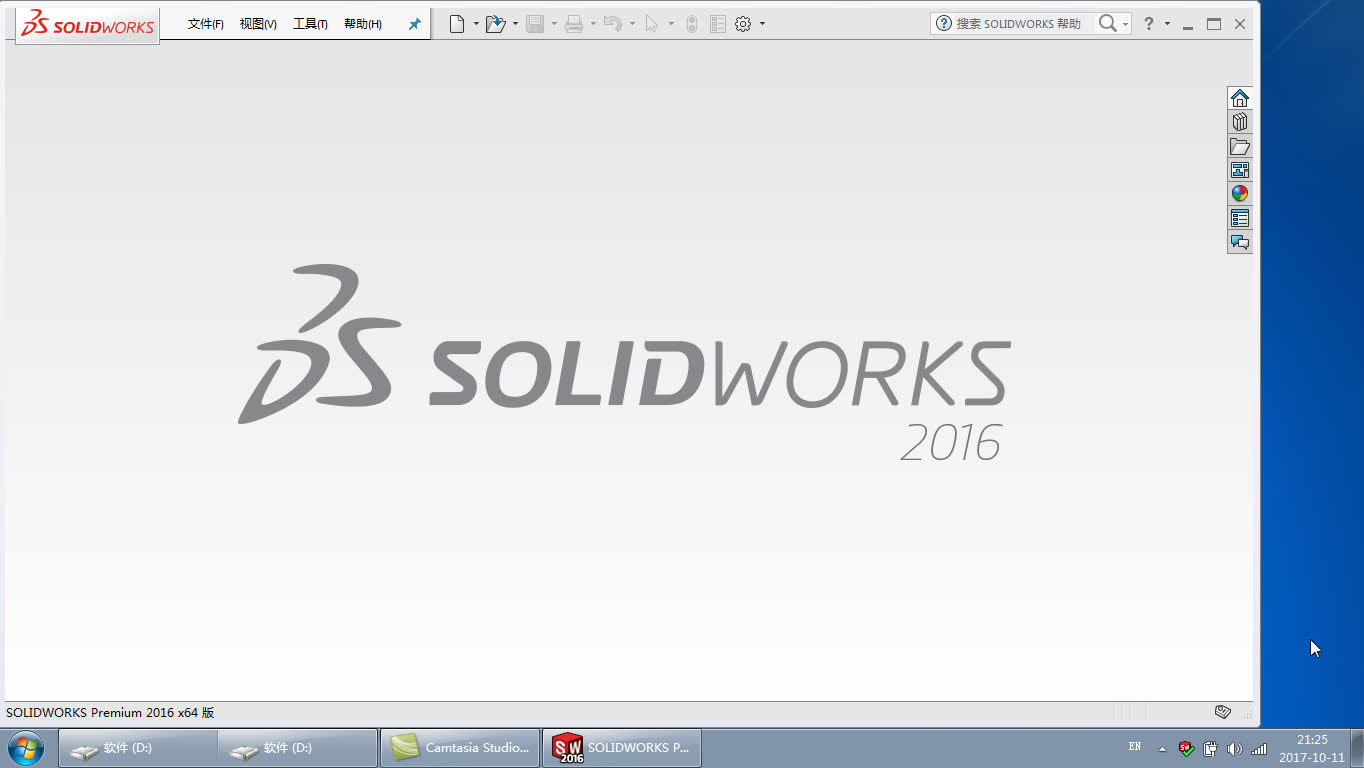Image resolution: width=1364 pixels, height=768 pixels.
Task: Click the status bar tag icon
Action: 1222,712
